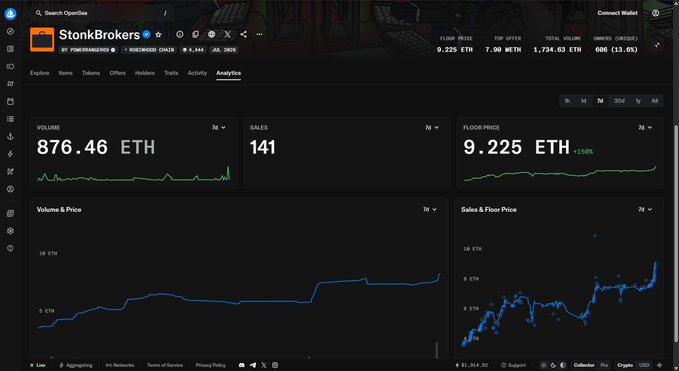Click the Aggregating status in the footer
This screenshot has height=371, width=679.
click(x=76, y=365)
